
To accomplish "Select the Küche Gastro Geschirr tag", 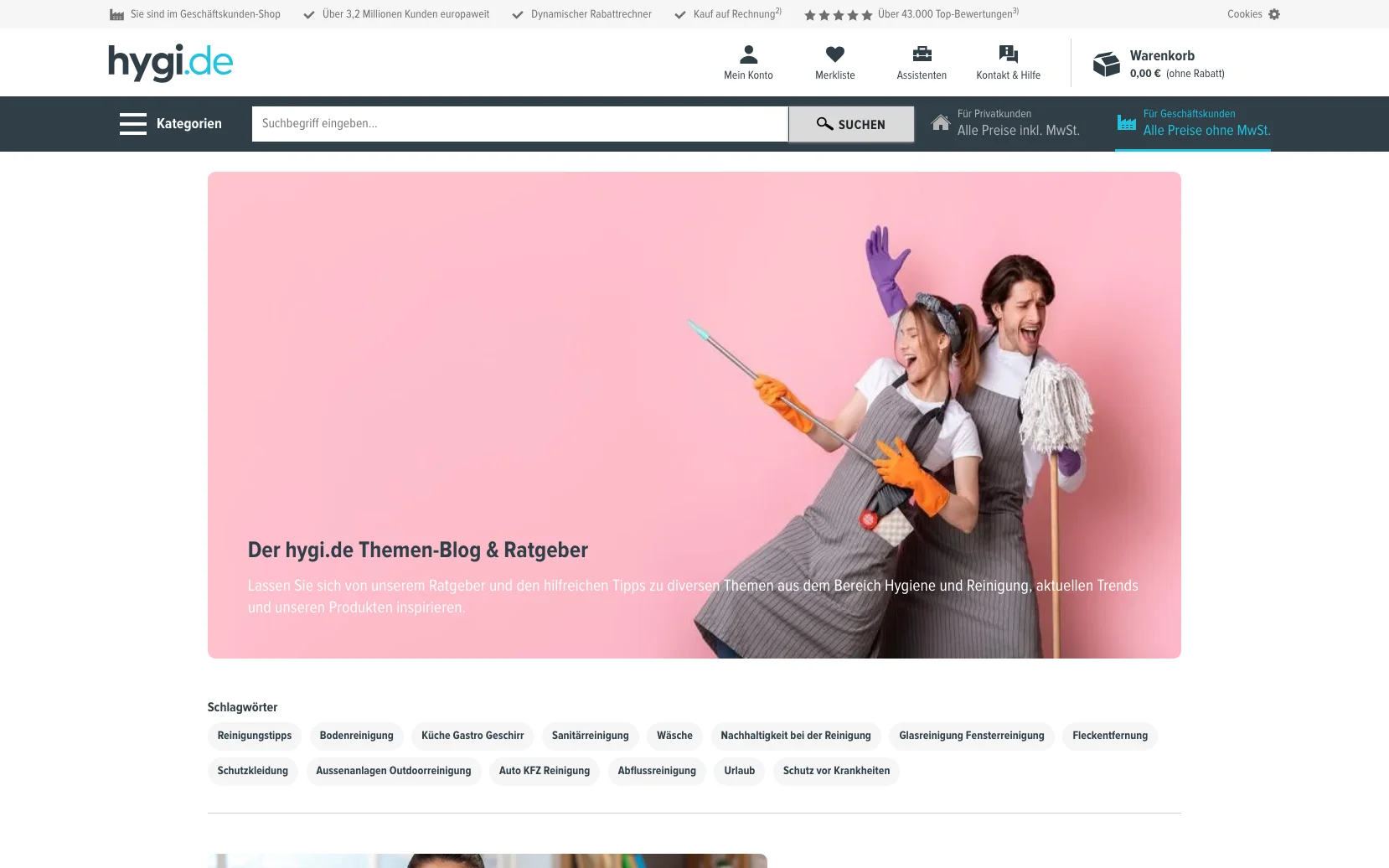I will pos(472,736).
